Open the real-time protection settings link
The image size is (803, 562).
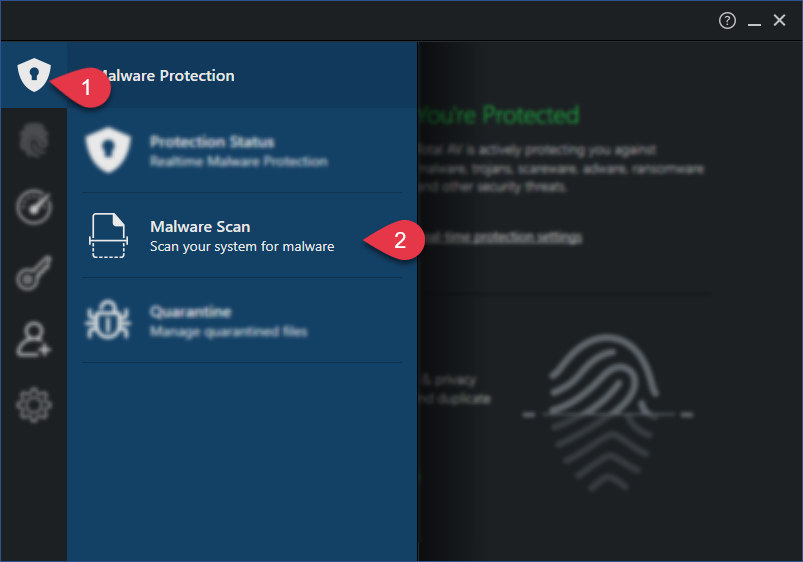click(x=502, y=237)
